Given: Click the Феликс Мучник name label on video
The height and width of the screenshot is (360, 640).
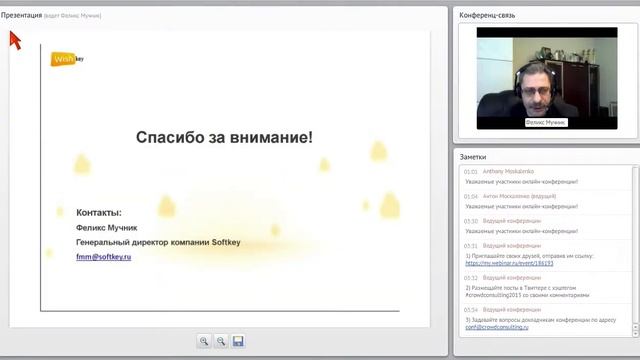Looking at the screenshot, I should 546,122.
